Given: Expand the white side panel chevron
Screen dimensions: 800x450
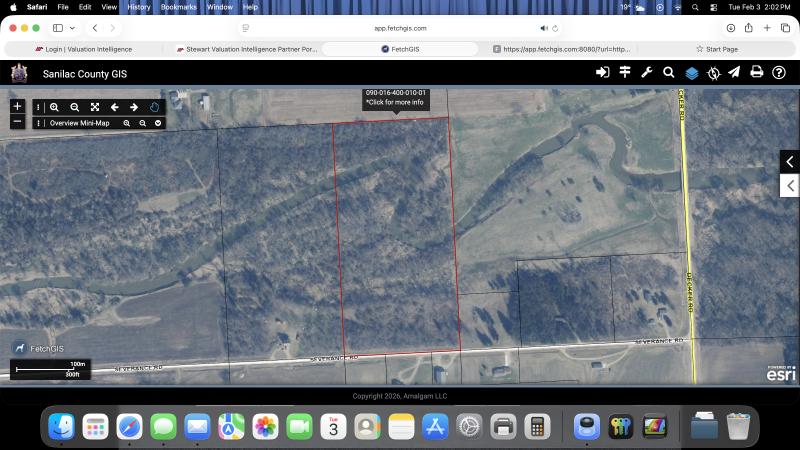Looking at the screenshot, I should point(789,185).
